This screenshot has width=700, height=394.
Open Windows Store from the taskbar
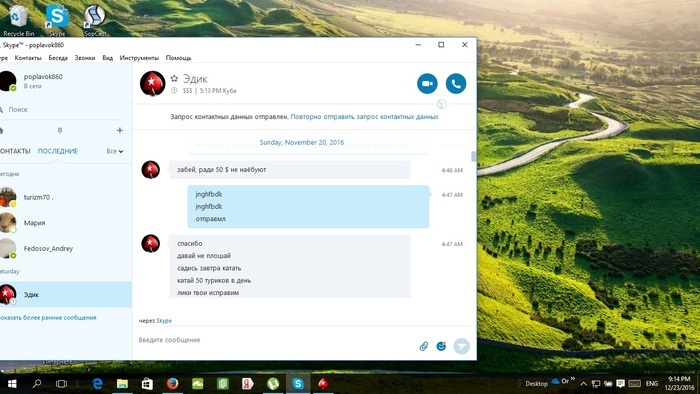[147, 384]
